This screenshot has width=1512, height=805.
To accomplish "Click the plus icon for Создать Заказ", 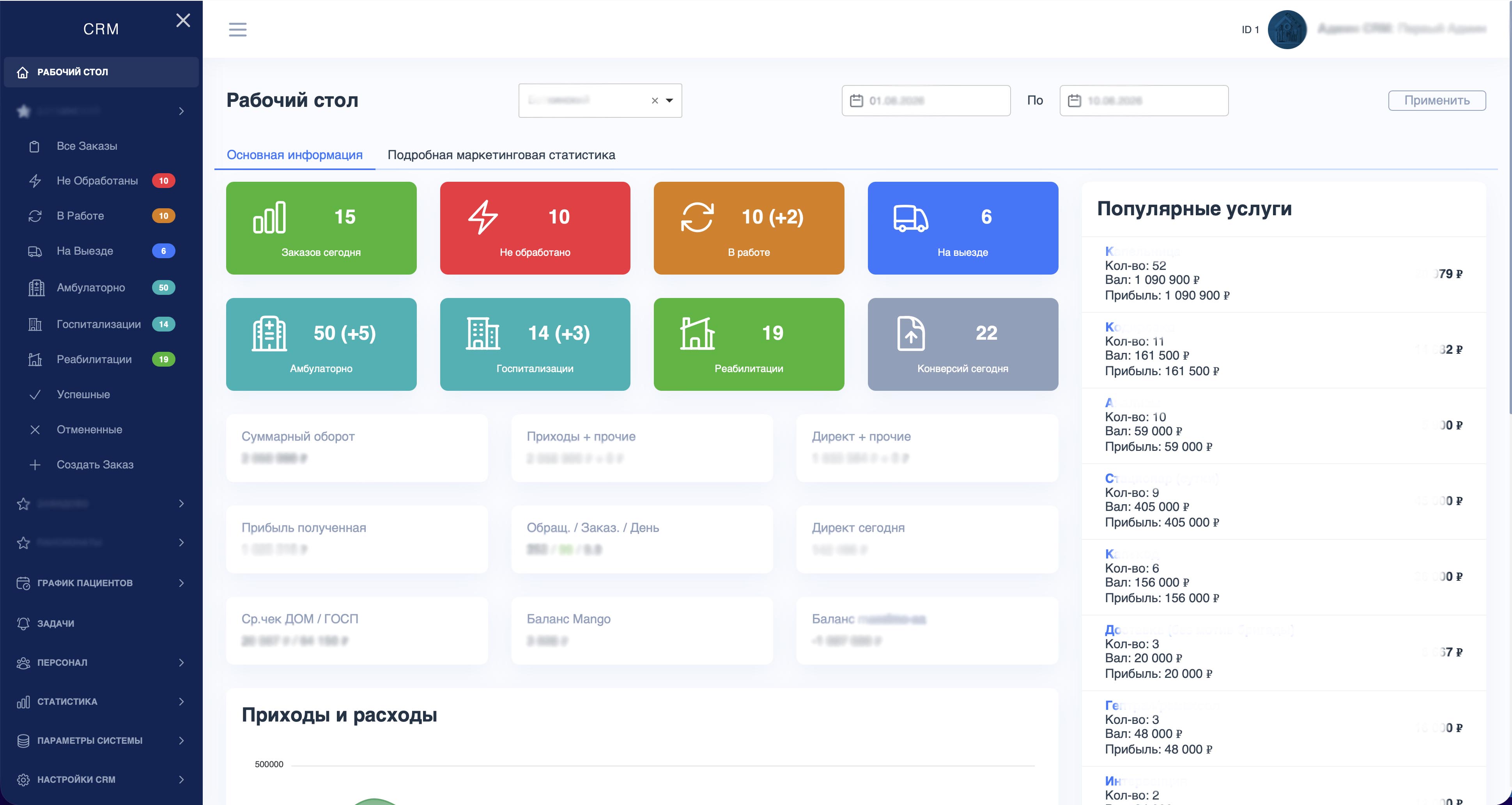I will click(x=35, y=465).
